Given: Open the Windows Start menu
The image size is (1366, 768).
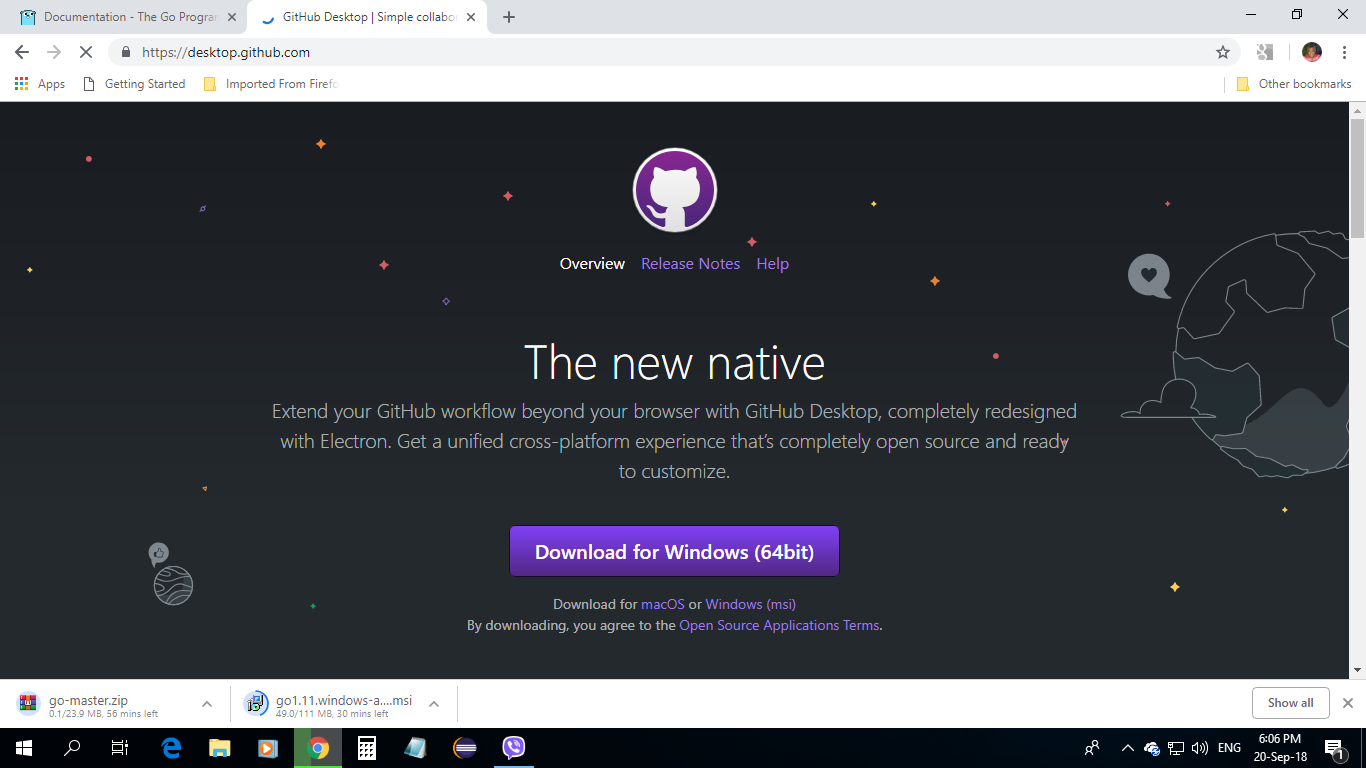Looking at the screenshot, I should tap(24, 748).
